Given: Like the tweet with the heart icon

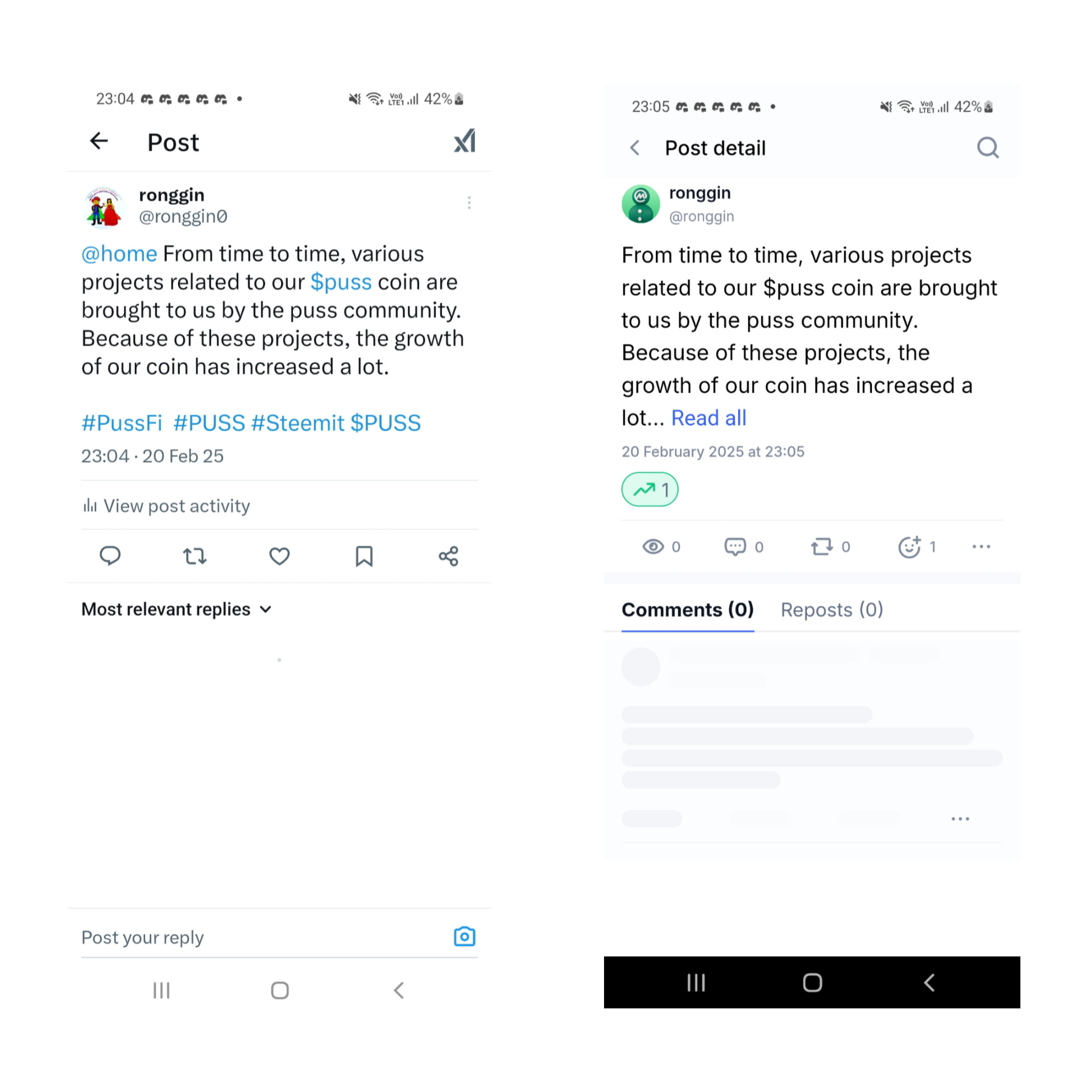Looking at the screenshot, I should pos(279,556).
